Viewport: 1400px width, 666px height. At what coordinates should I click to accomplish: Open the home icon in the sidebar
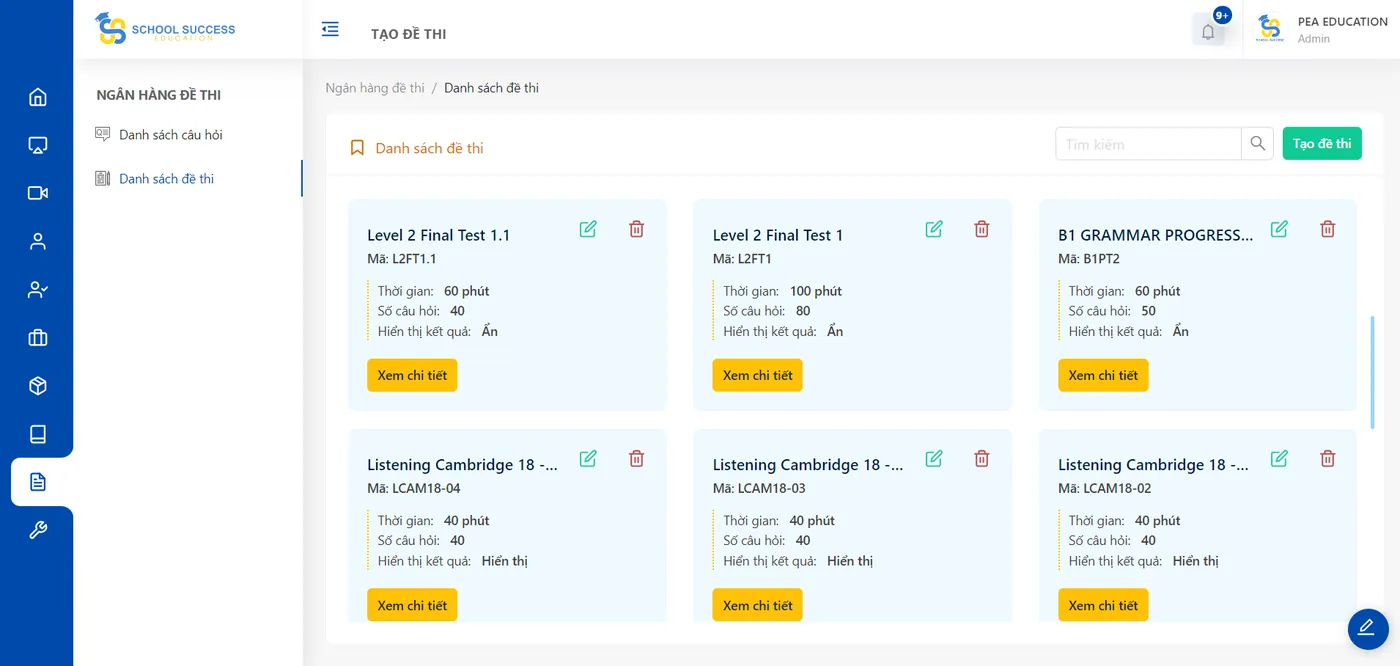[38, 97]
